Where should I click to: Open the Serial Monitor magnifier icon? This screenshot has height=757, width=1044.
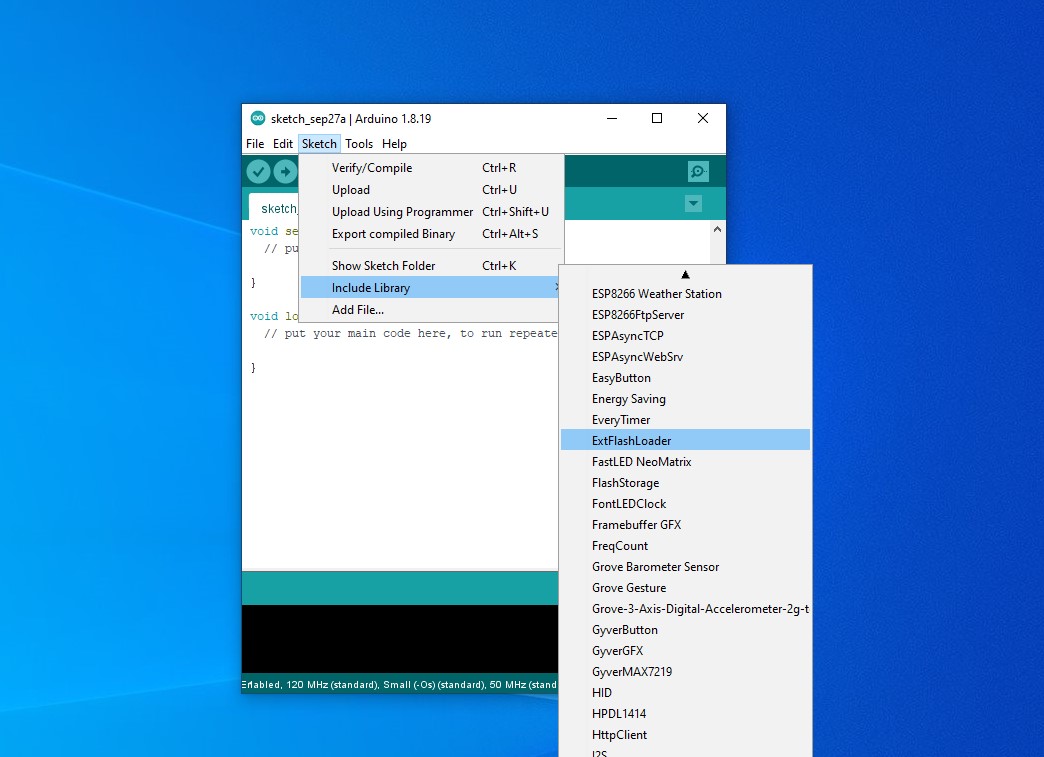(x=698, y=171)
